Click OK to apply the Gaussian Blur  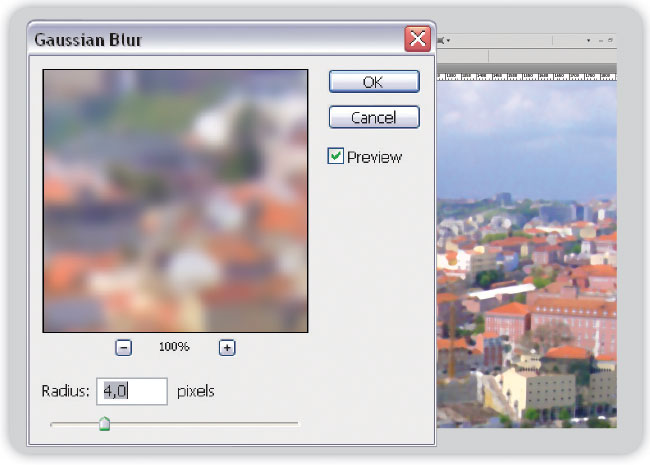click(373, 83)
